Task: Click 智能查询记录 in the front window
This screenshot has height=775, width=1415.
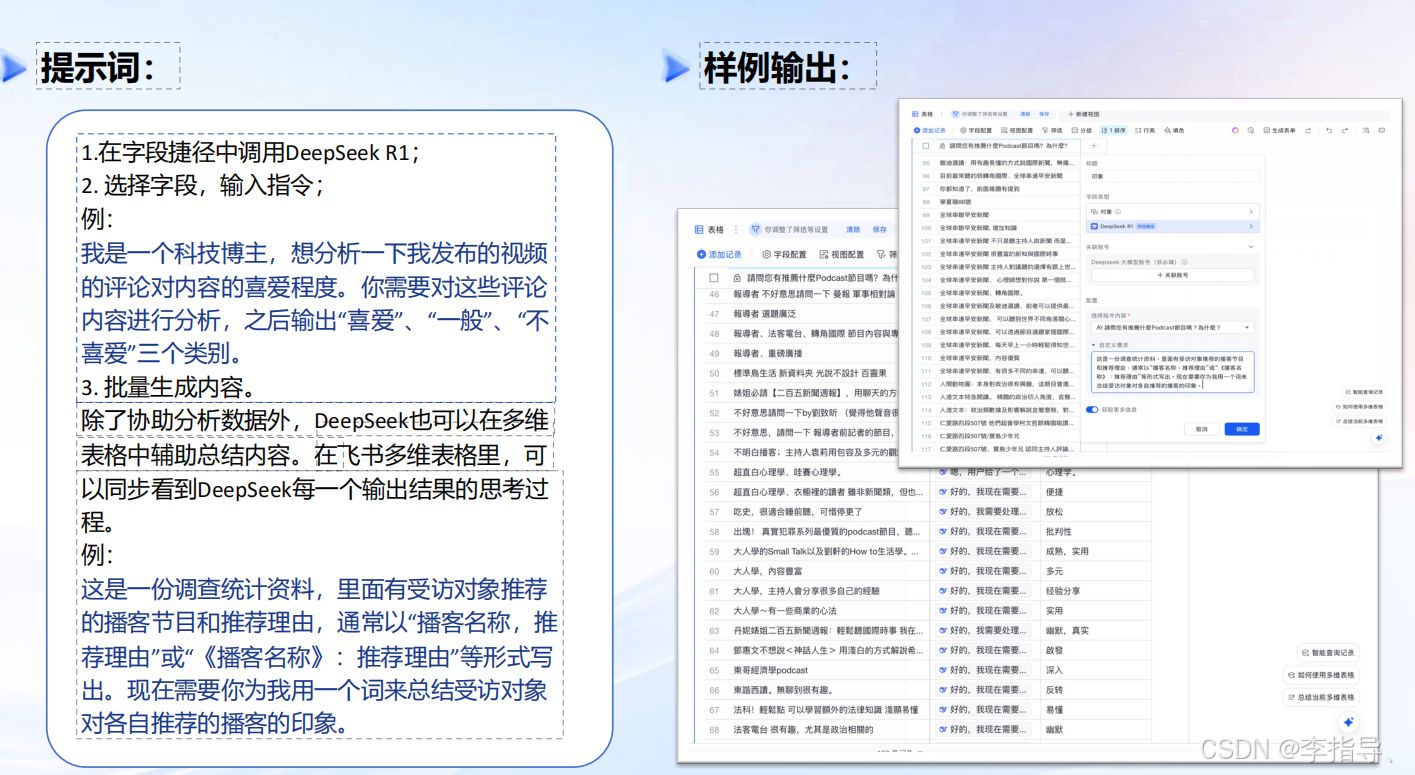Action: [x=1362, y=392]
